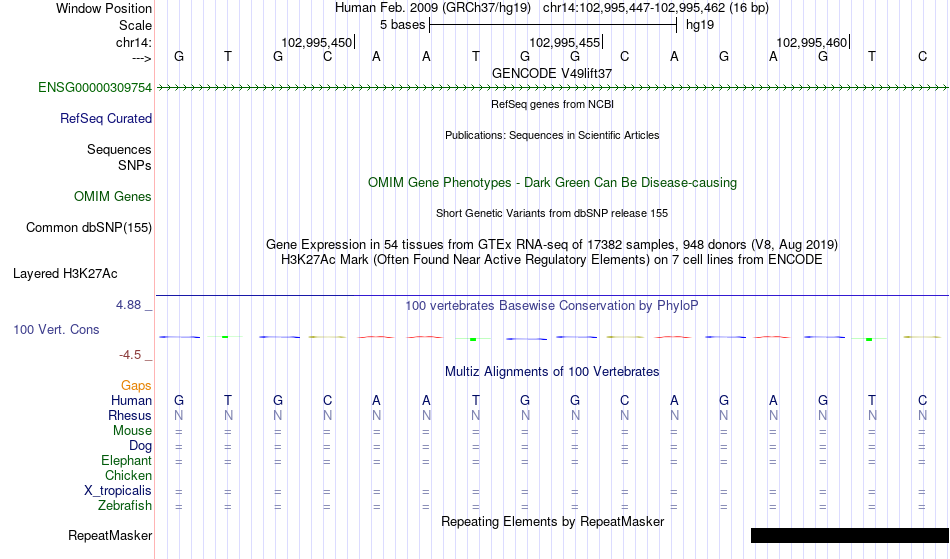Click the Sequences label in left column
The width and height of the screenshot is (950, 559).
pos(119,150)
